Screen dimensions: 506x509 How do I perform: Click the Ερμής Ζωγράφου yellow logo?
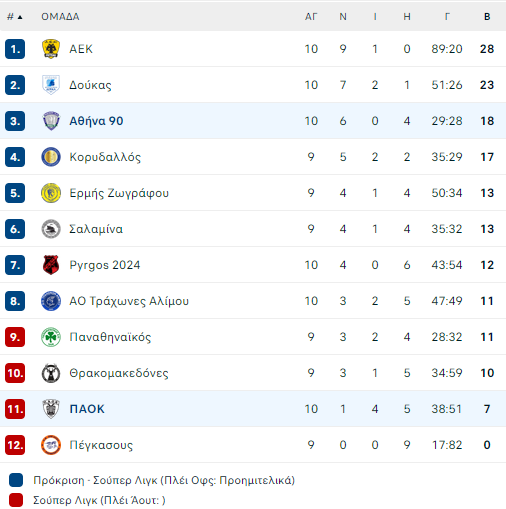click(51, 193)
